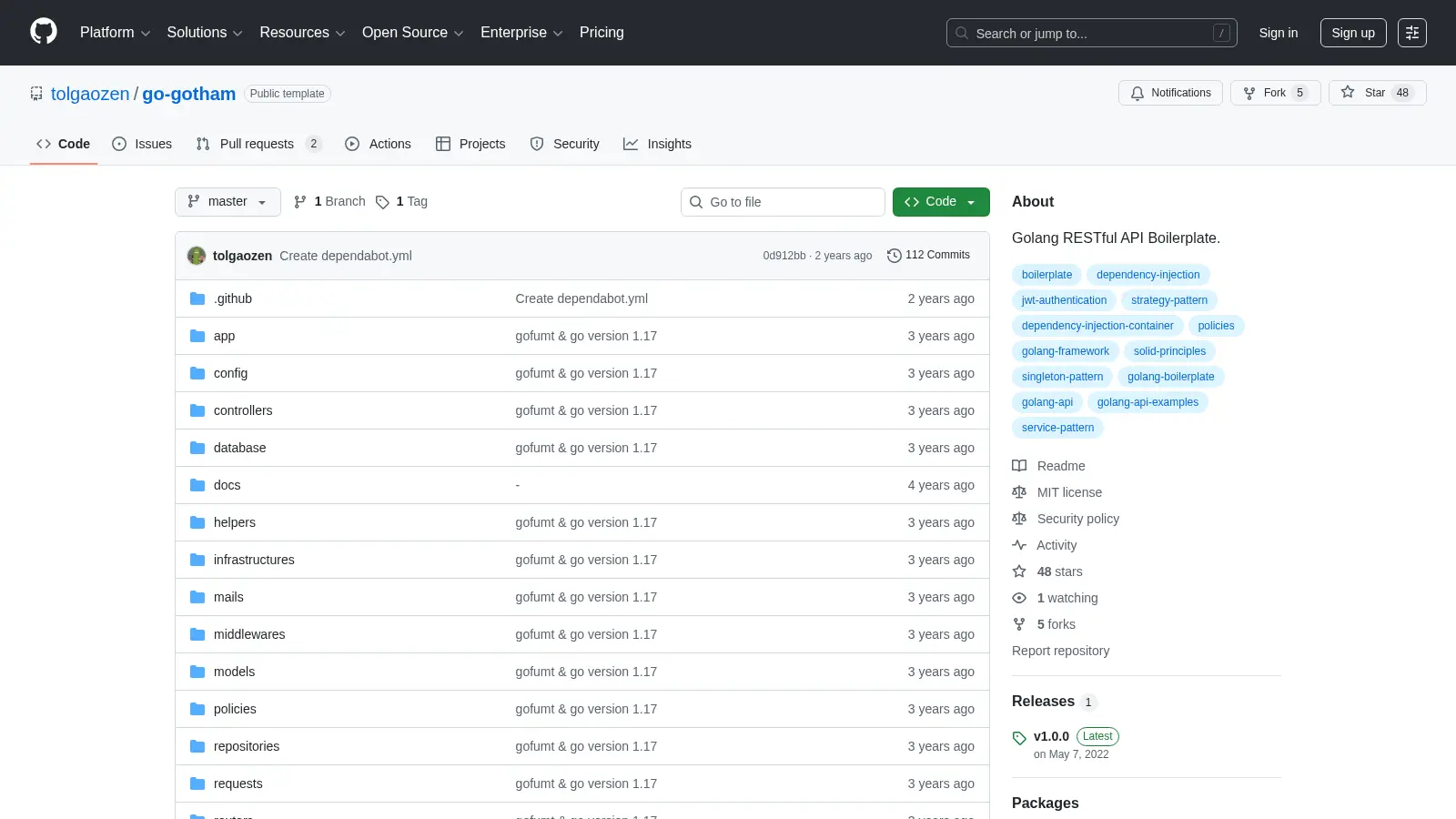Image resolution: width=1456 pixels, height=819 pixels.
Task: Select the jwt-authentication topic tag
Action: [x=1065, y=300]
